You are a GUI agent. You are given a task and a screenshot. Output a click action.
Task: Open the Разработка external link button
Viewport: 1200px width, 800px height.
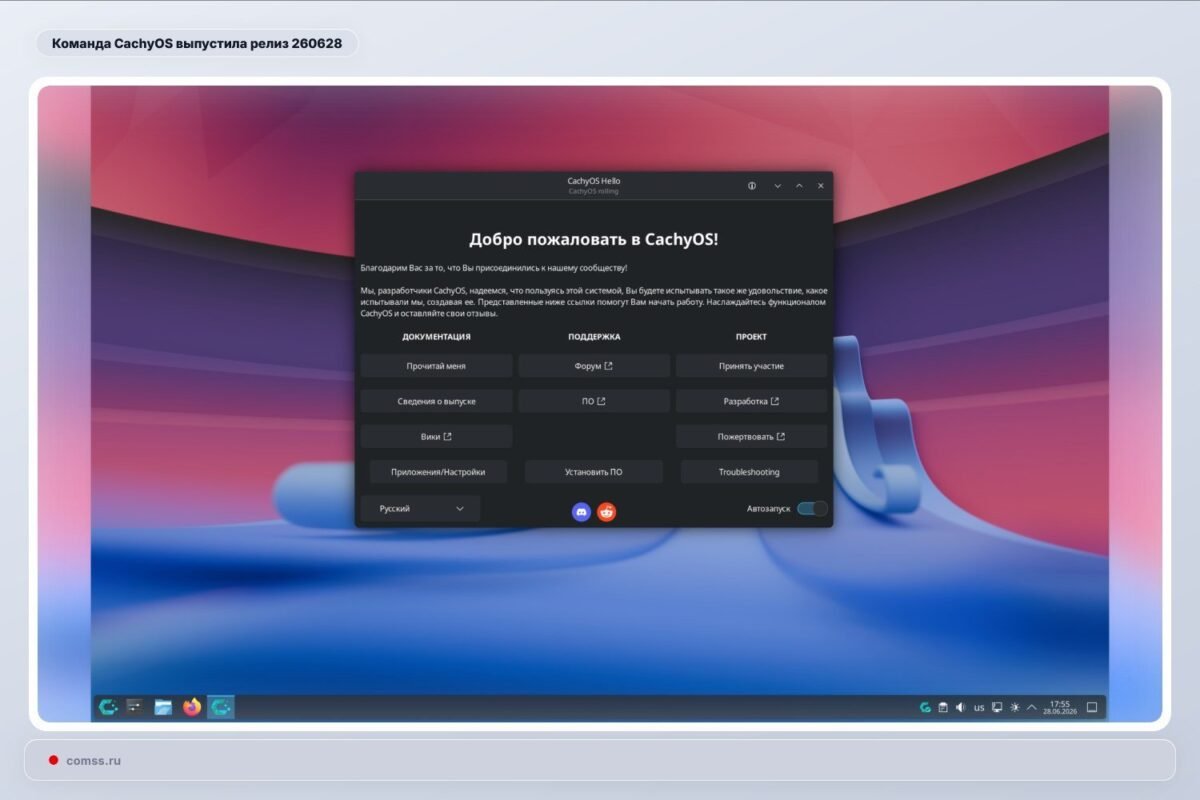(751, 401)
